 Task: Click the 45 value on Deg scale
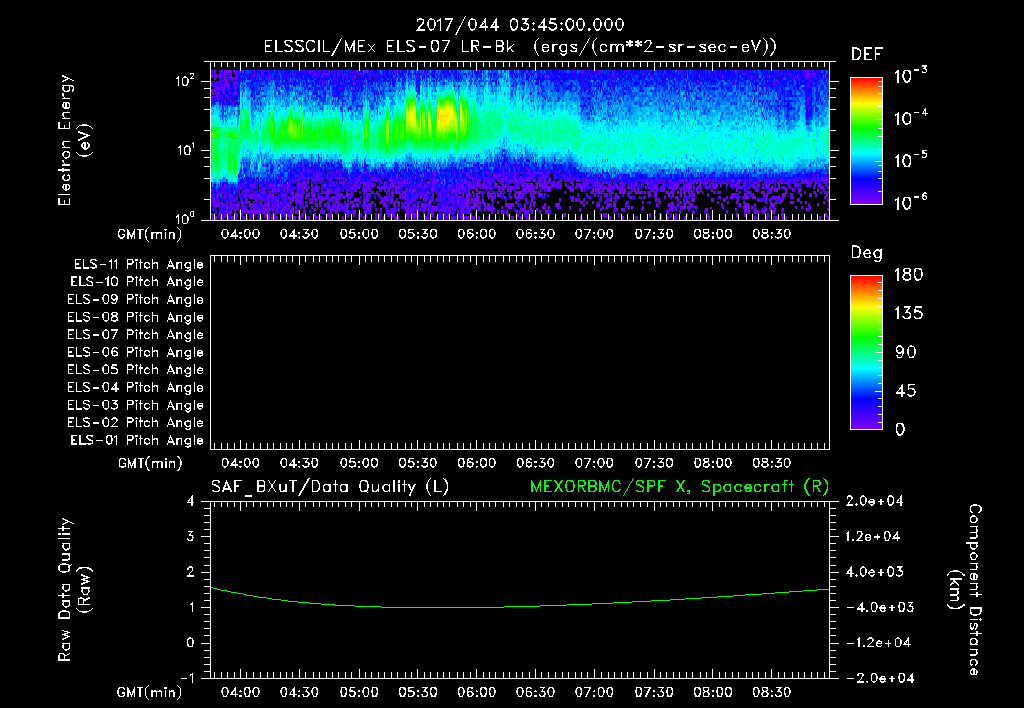point(906,391)
